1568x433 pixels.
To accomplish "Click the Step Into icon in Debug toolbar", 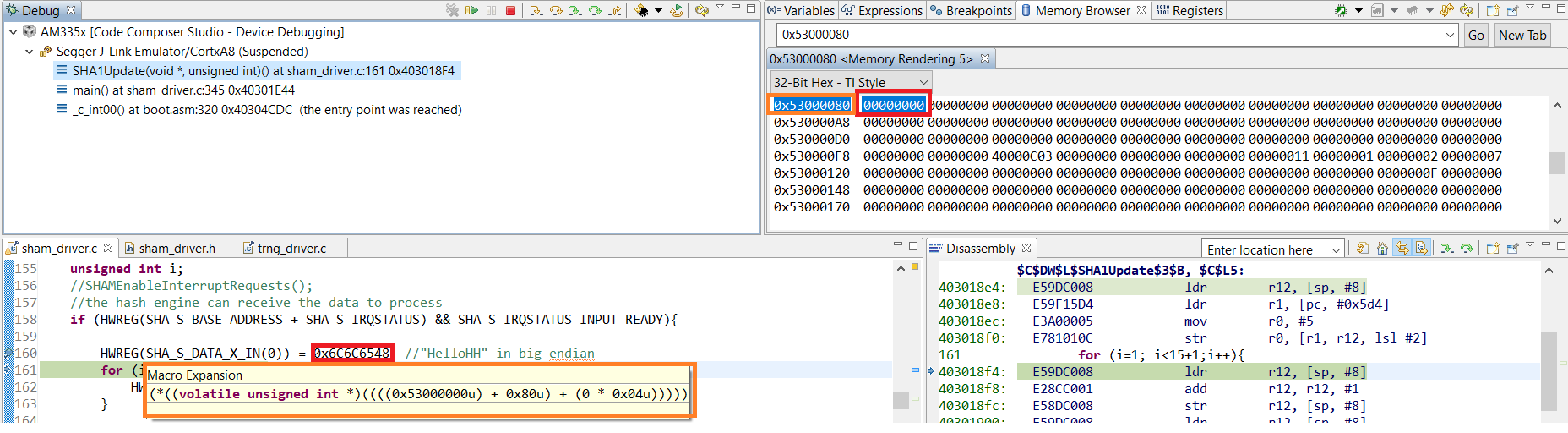I will [536, 10].
